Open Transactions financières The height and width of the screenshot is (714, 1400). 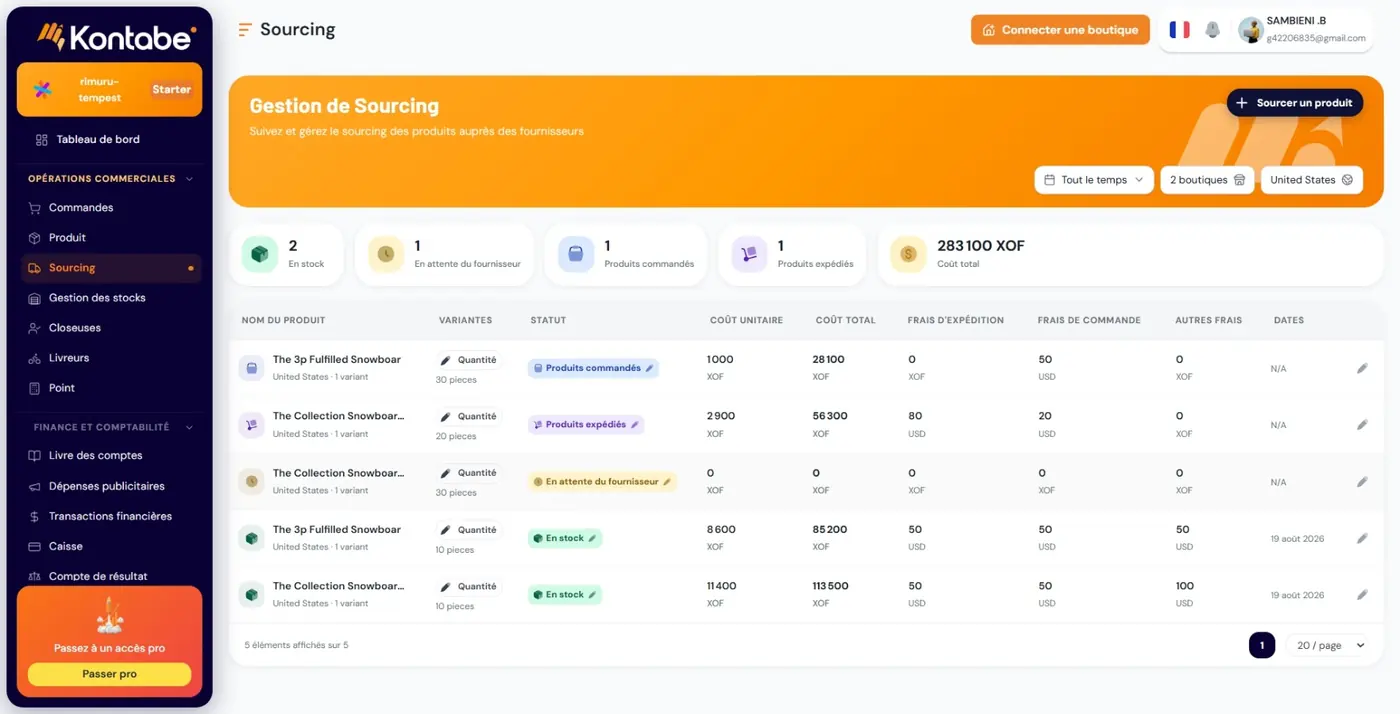pyautogui.click(x=109, y=516)
